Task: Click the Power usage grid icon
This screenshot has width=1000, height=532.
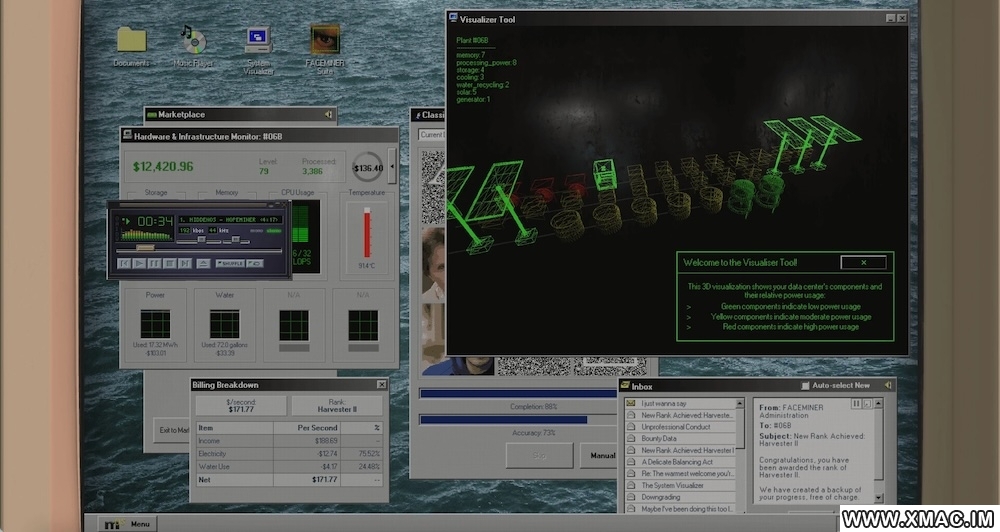Action: [155, 324]
